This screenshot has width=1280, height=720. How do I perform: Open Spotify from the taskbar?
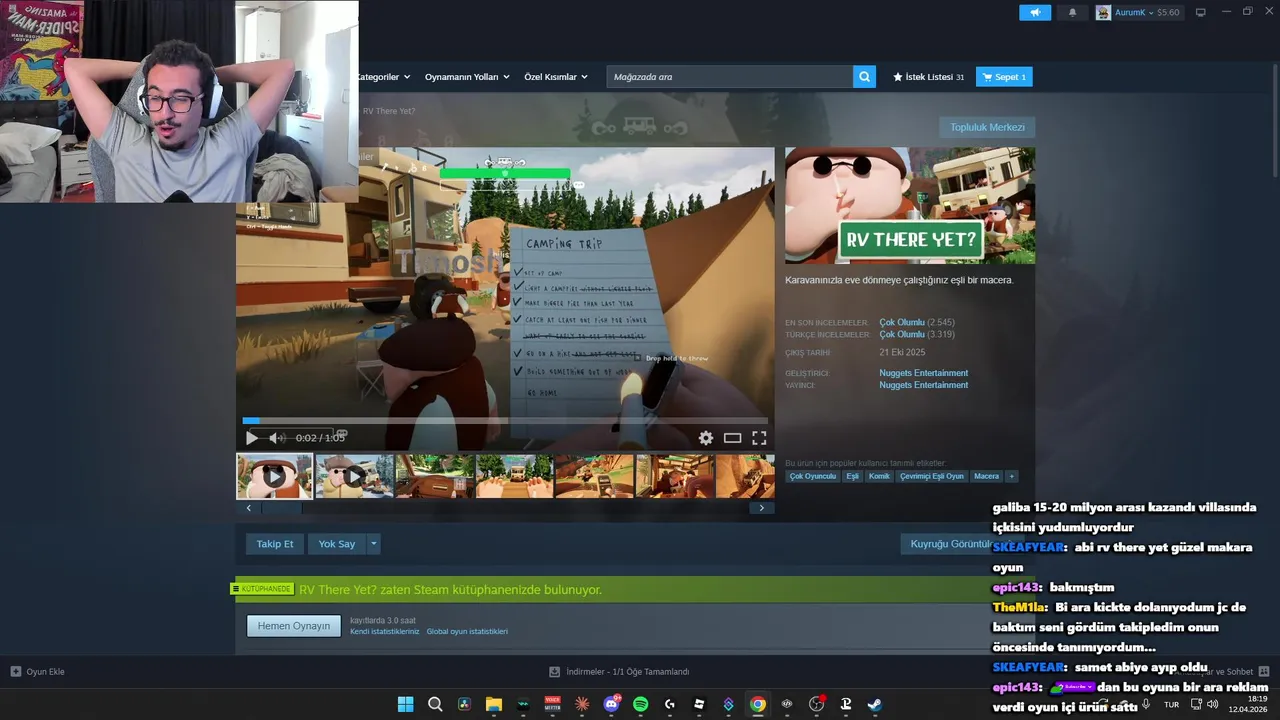(640, 704)
